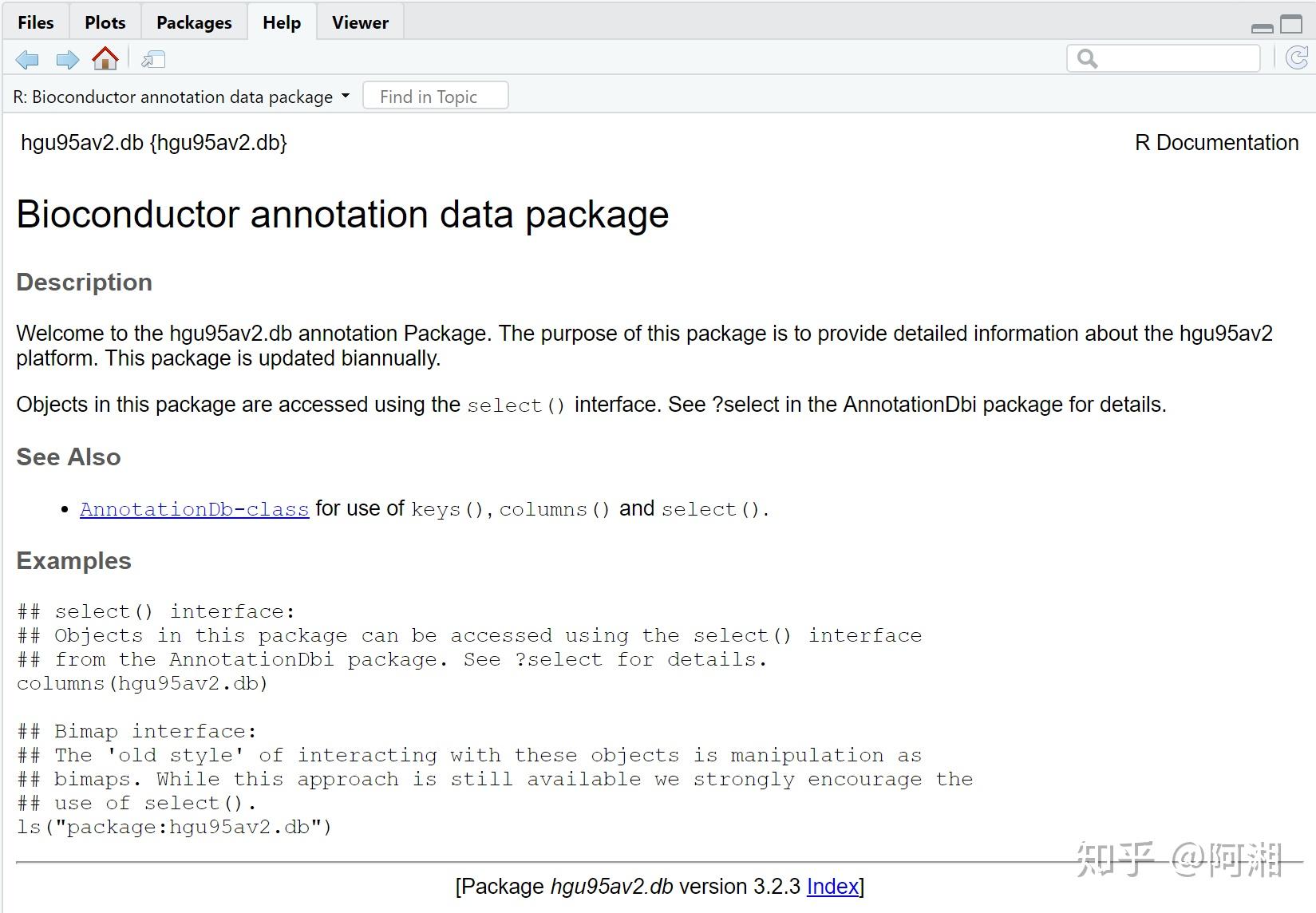The image size is (1316, 913).
Task: Open the Packages tab
Action: pos(193,22)
